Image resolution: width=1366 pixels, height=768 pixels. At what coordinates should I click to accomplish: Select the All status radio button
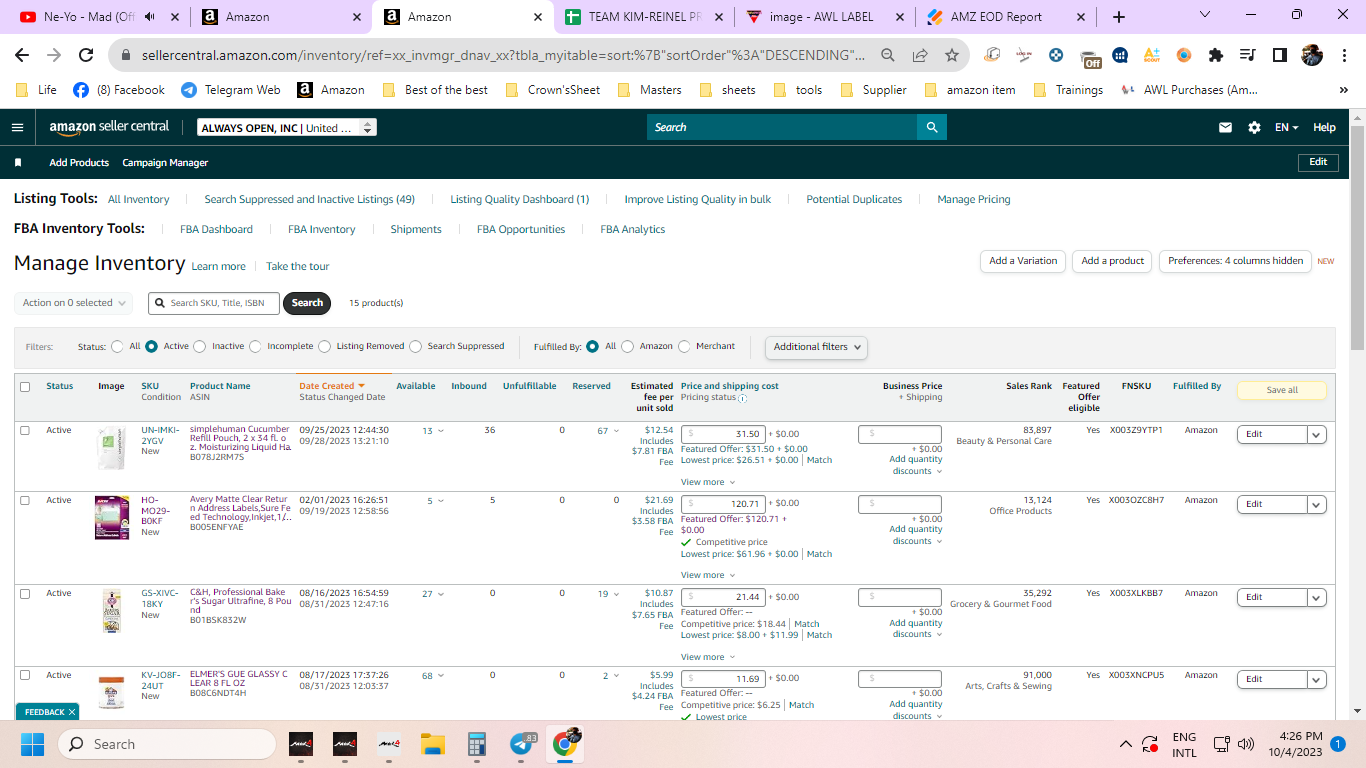coord(118,346)
